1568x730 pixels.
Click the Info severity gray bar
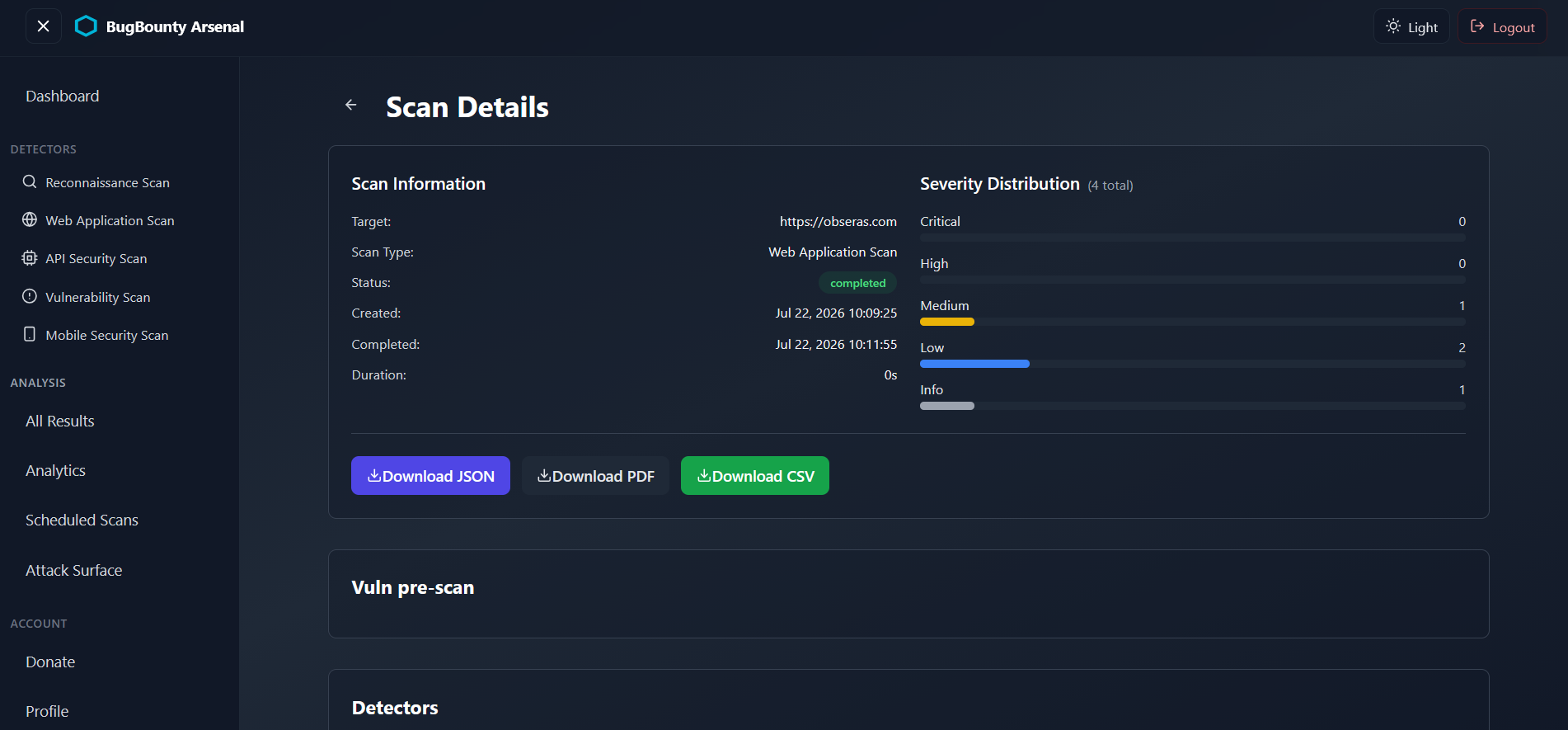(x=947, y=406)
